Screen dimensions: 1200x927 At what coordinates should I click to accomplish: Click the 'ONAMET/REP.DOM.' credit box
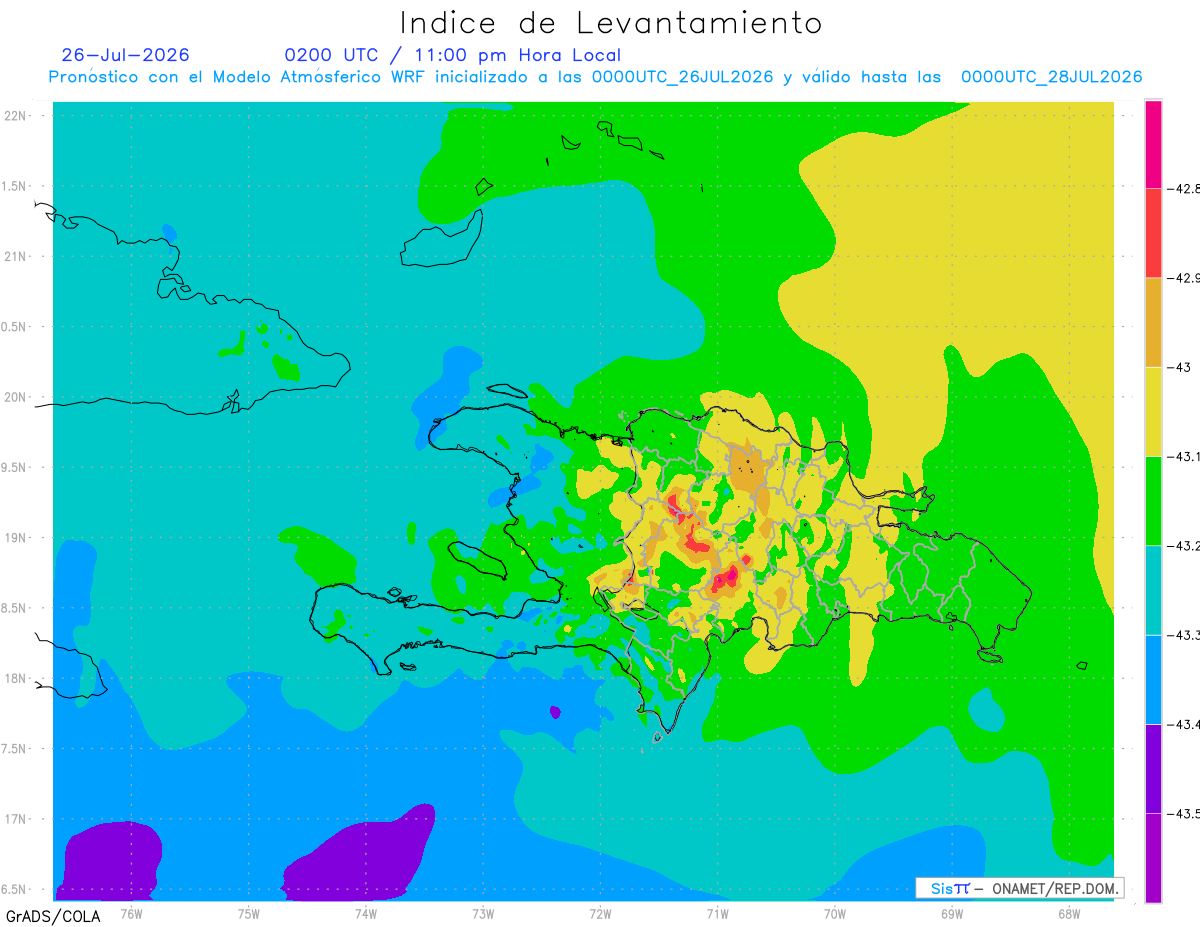pyautogui.click(x=1019, y=888)
